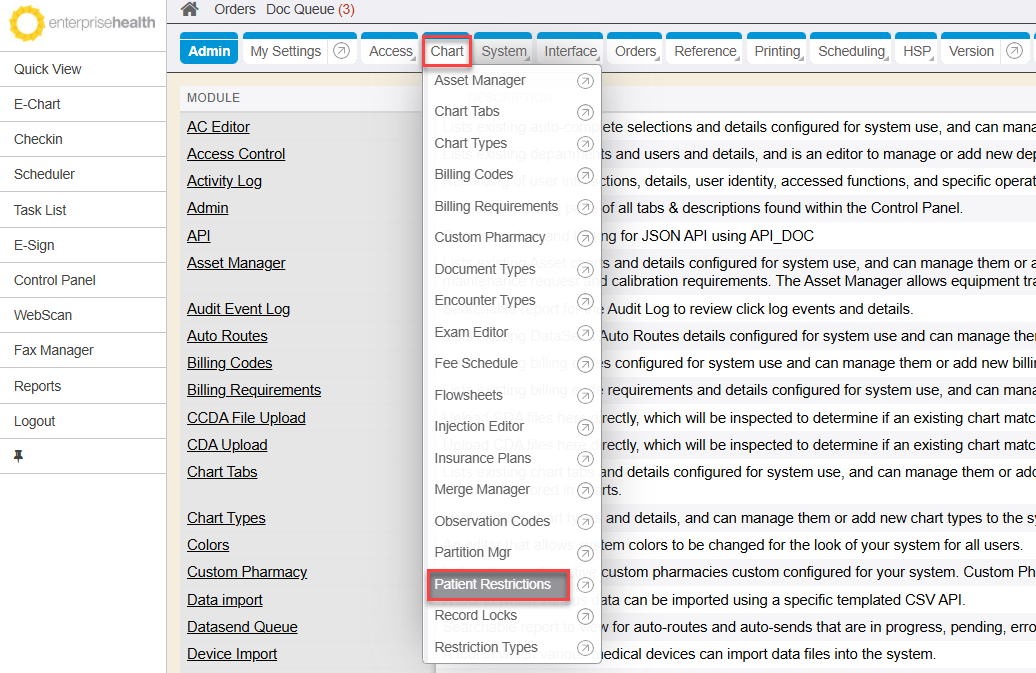Choose Merge Manager in the Chart menu
The height and width of the screenshot is (673, 1036).
(x=482, y=489)
